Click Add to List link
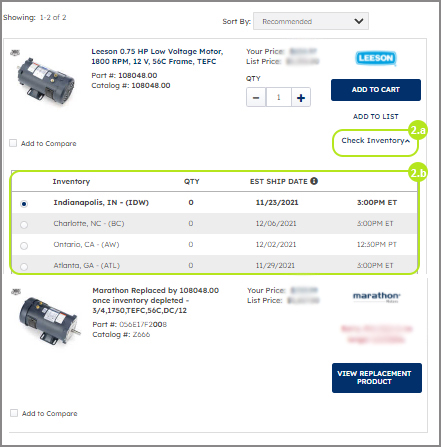The width and height of the screenshot is (441, 447). coord(376,116)
